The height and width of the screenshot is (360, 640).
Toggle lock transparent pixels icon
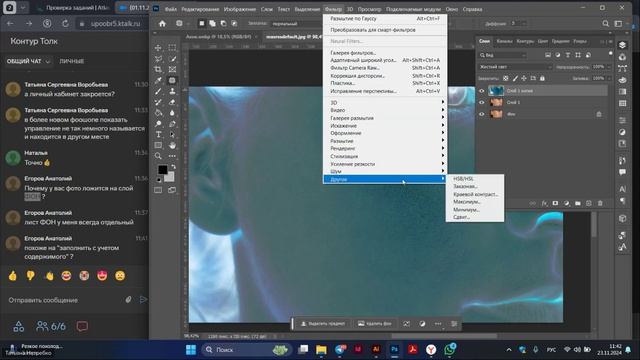tap(506, 78)
